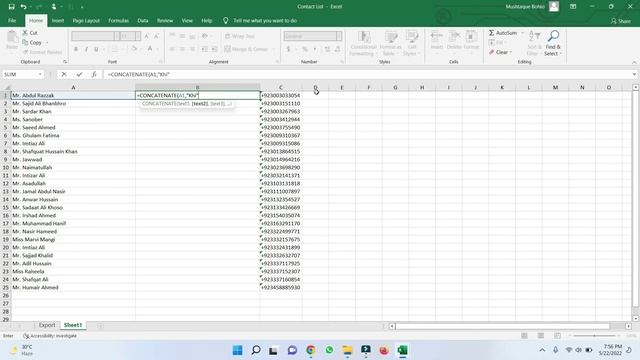Open Google Chrome from the taskbar

coord(311,350)
